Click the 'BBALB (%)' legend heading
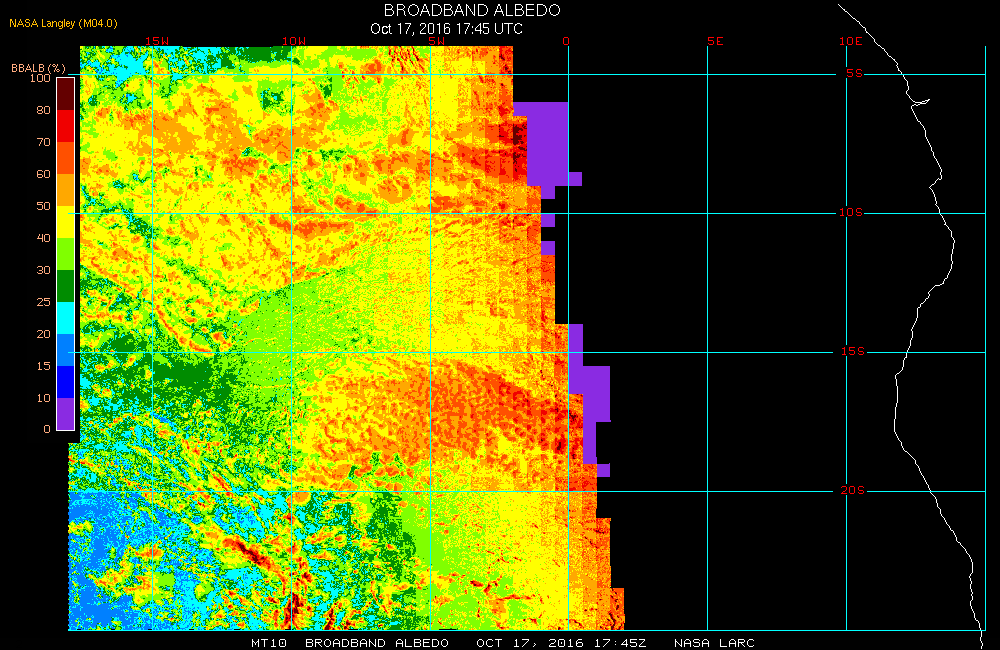The width and height of the screenshot is (1000, 650). (38, 68)
